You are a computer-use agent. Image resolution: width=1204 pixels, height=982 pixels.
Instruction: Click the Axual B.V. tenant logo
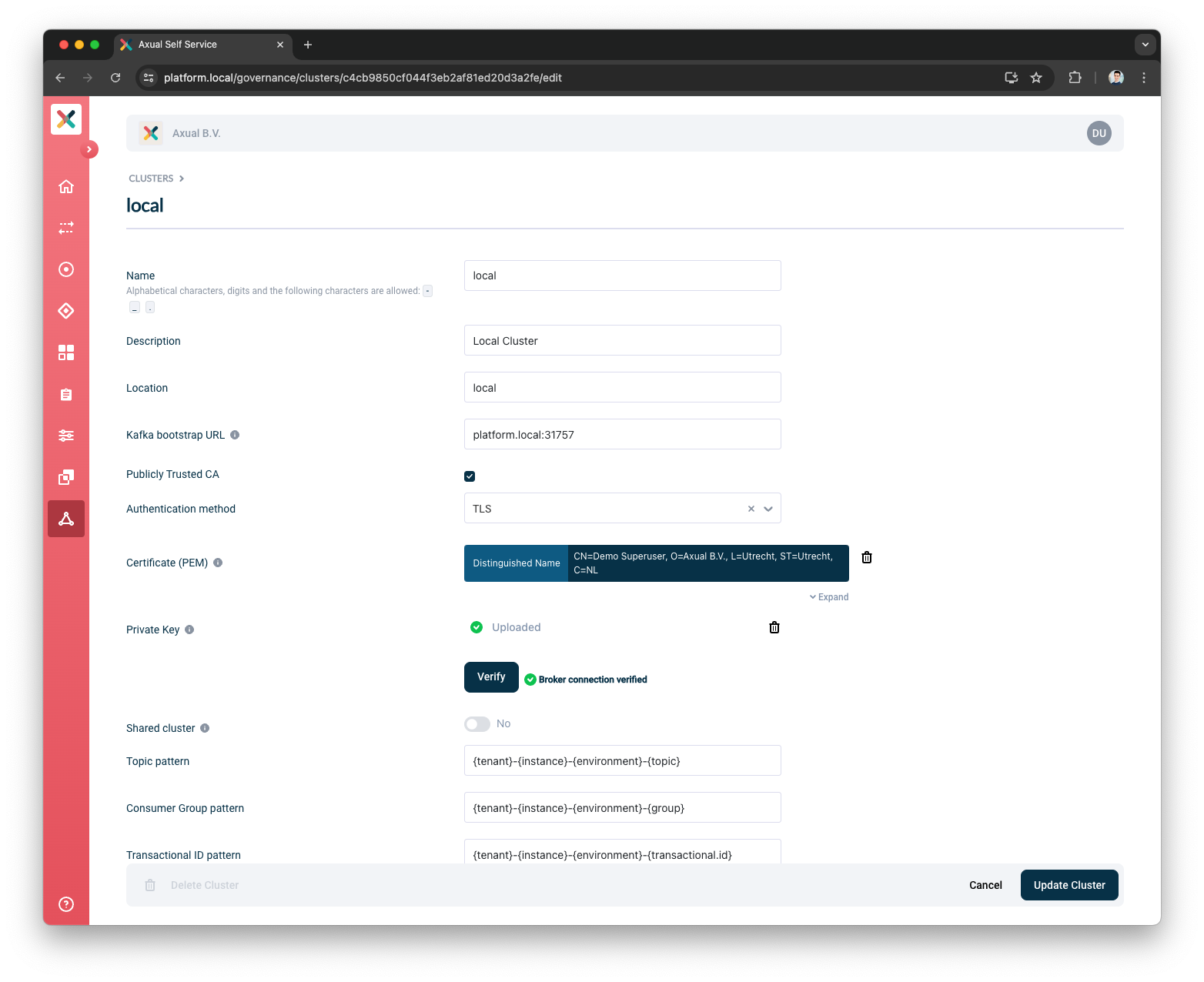point(151,133)
